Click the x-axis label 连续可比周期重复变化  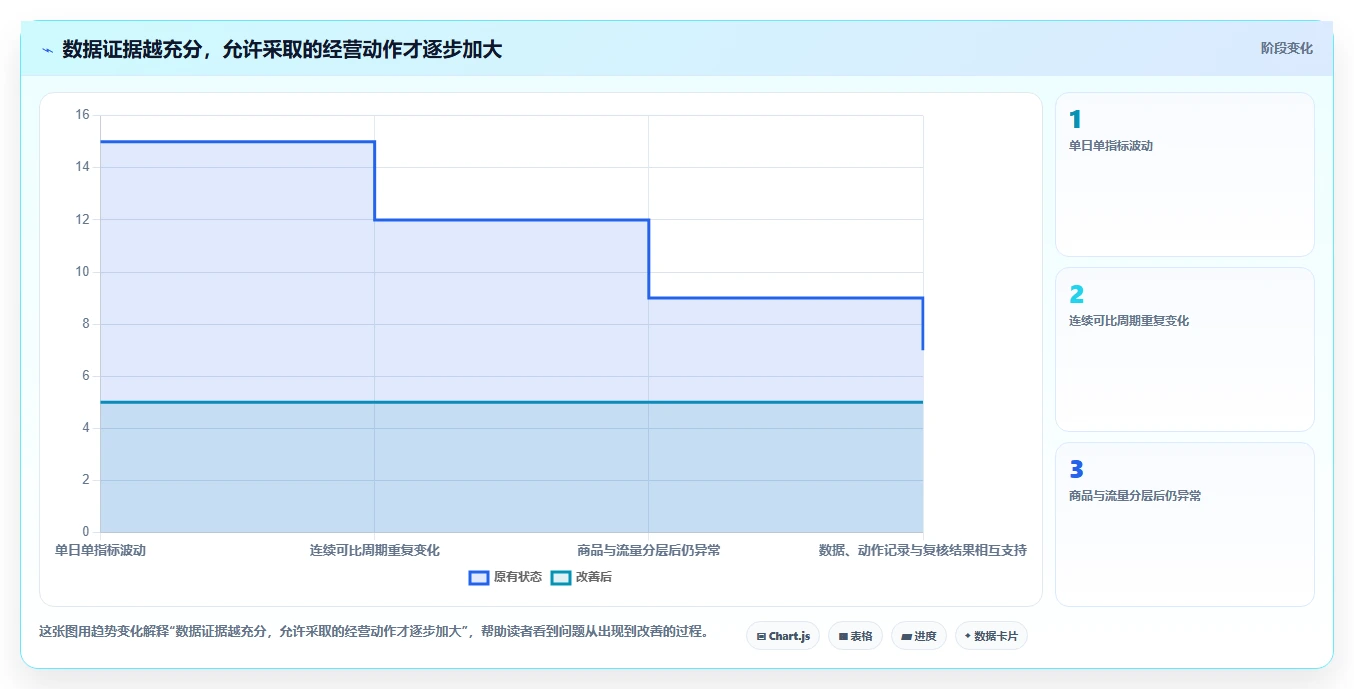375,551
